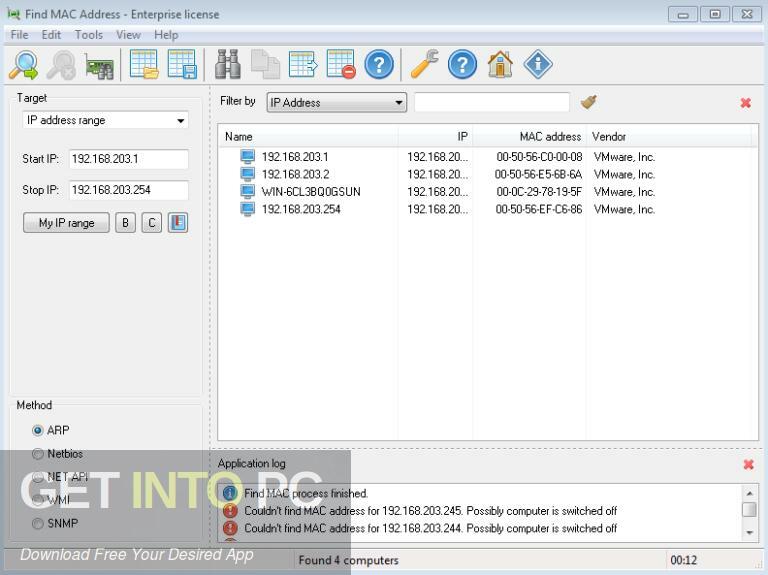This screenshot has width=768, height=575.
Task: Select the 192.168.203.254 name entry
Action: click(301, 209)
